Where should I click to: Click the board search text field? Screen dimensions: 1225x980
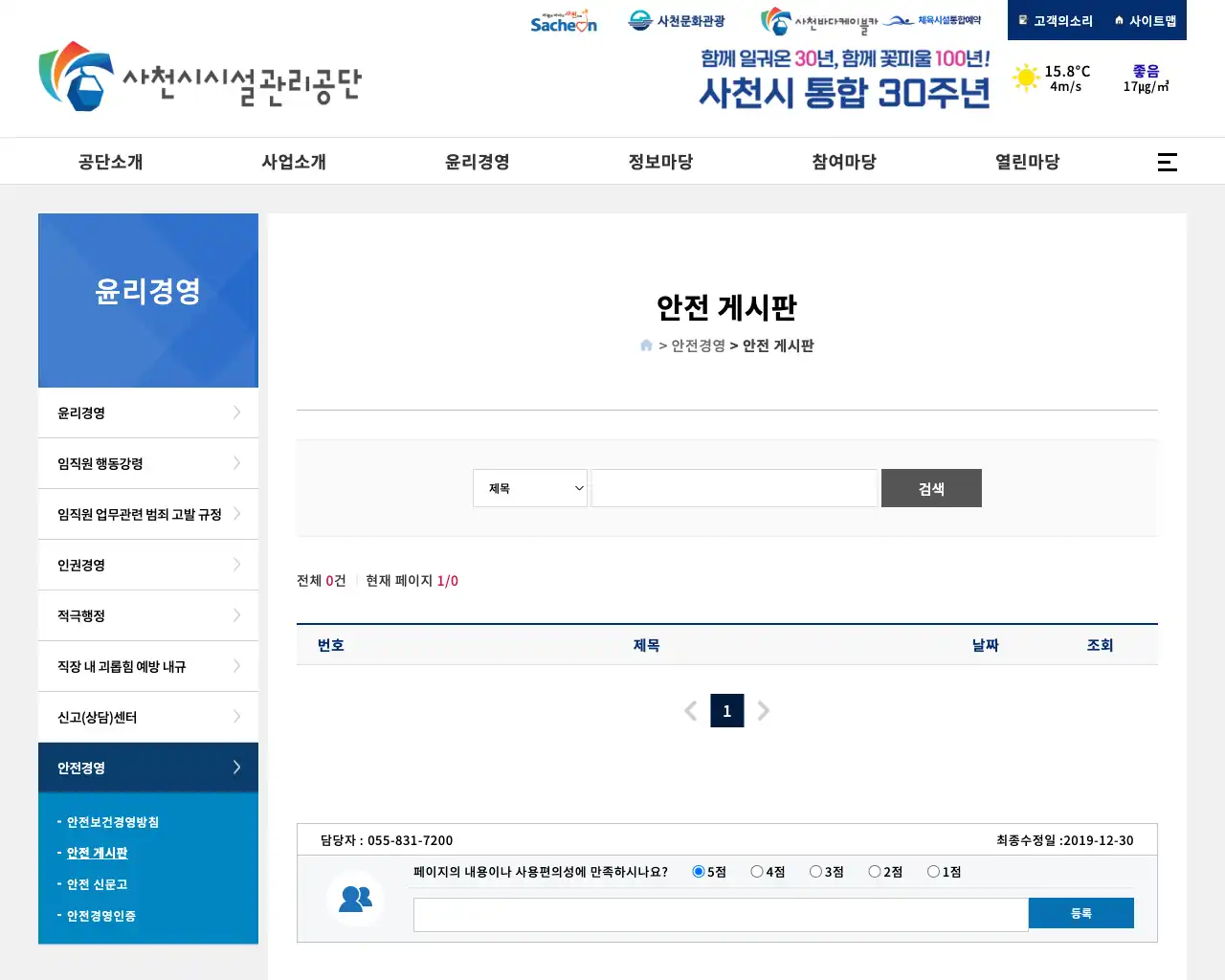click(x=734, y=488)
